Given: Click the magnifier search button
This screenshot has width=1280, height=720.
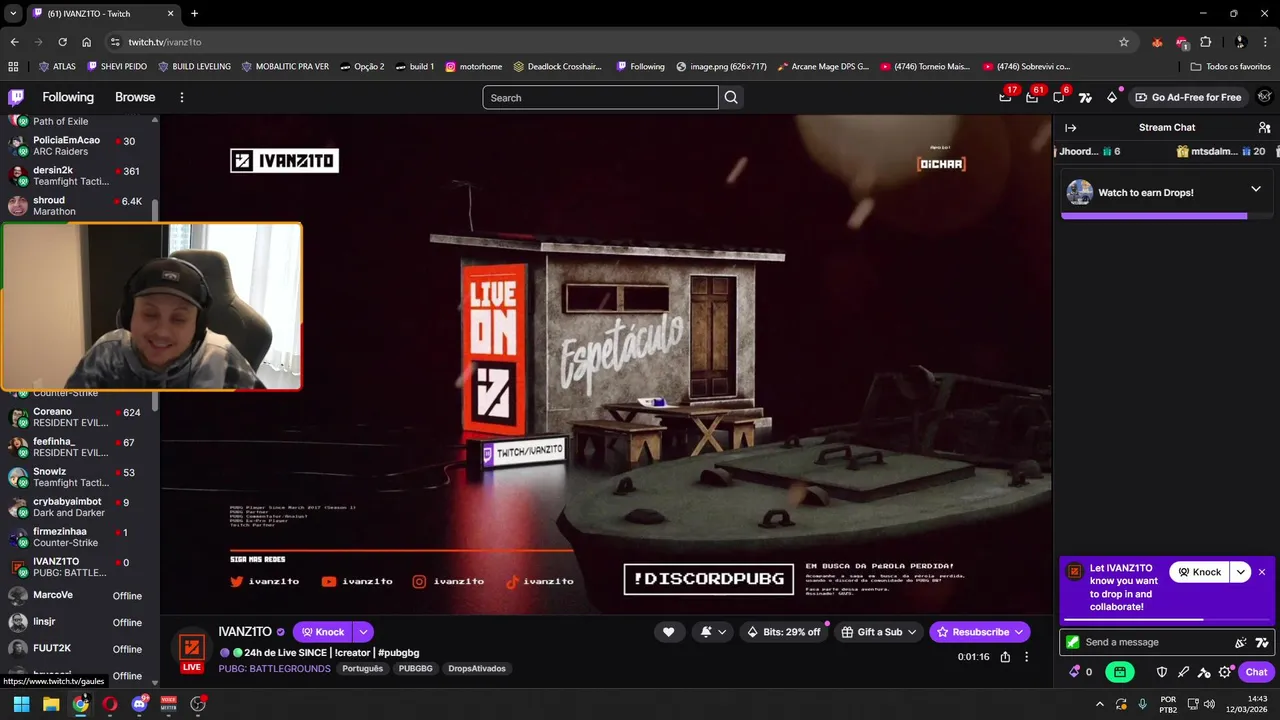Looking at the screenshot, I should pyautogui.click(x=731, y=97).
